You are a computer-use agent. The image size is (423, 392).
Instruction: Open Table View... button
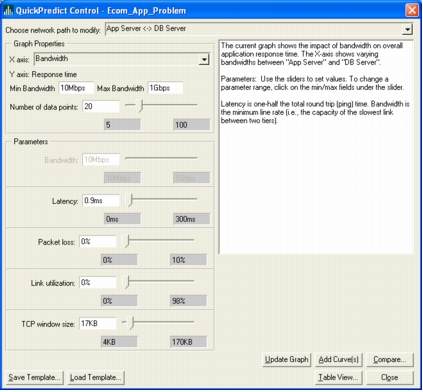tap(338, 378)
